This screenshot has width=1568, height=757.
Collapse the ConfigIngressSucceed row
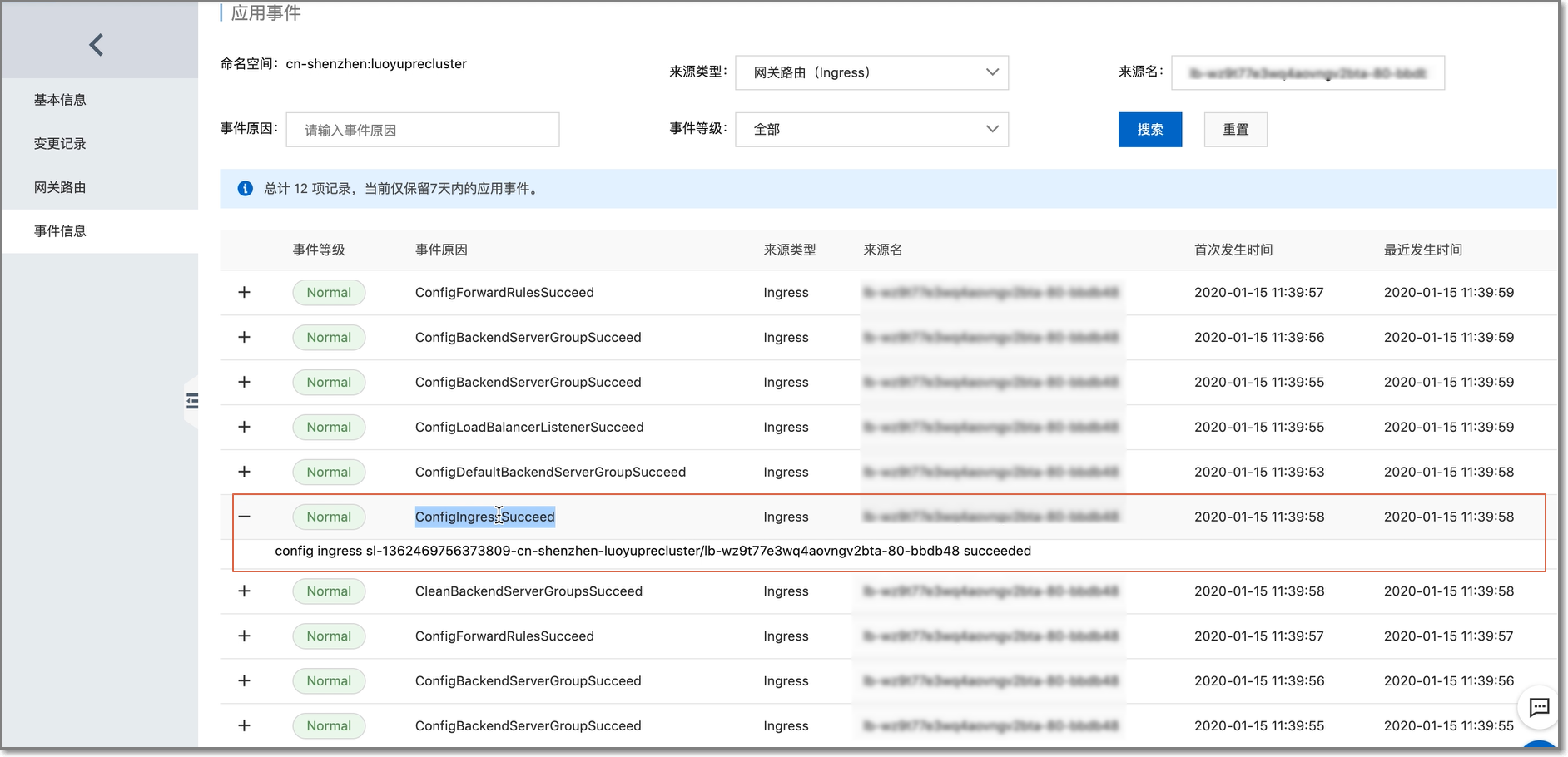pos(244,517)
